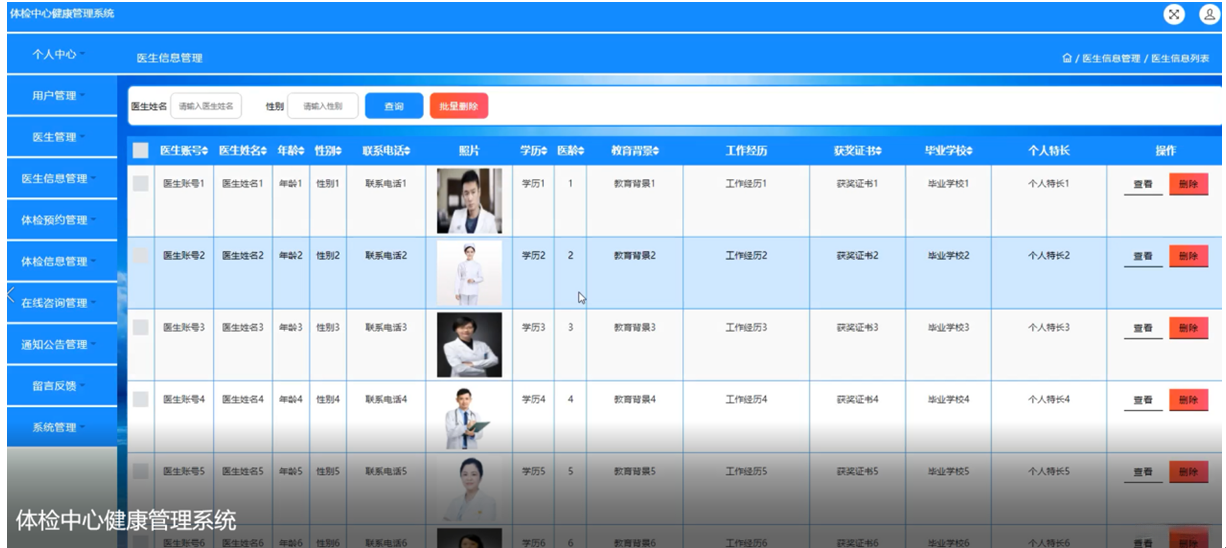Sort by the 医龄 column header
This screenshot has width=1226, height=548.
[570, 151]
